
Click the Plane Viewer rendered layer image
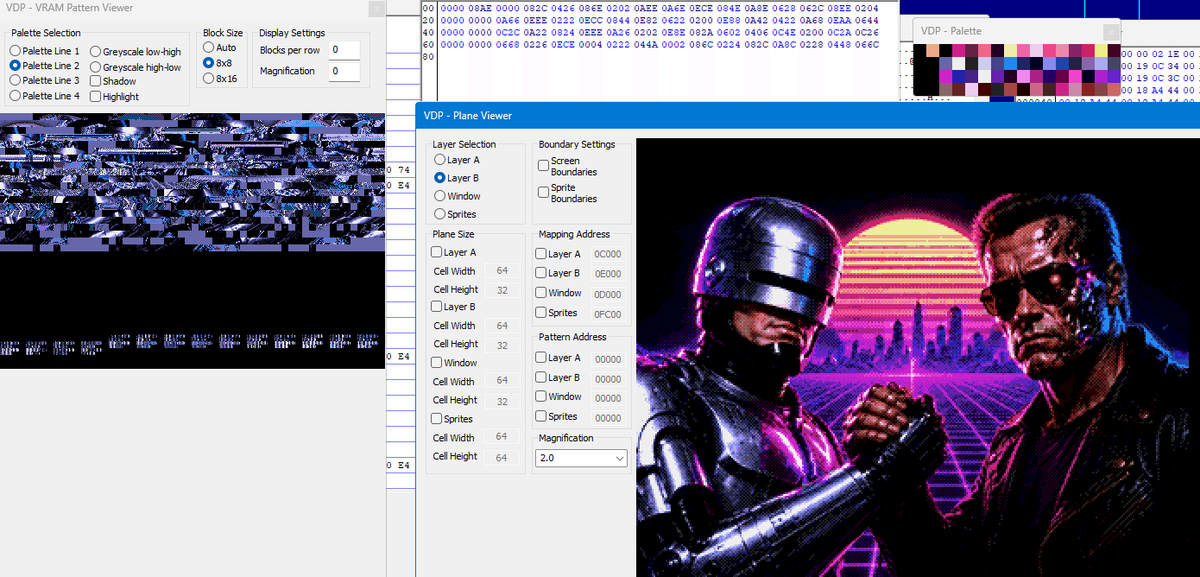tap(918, 358)
